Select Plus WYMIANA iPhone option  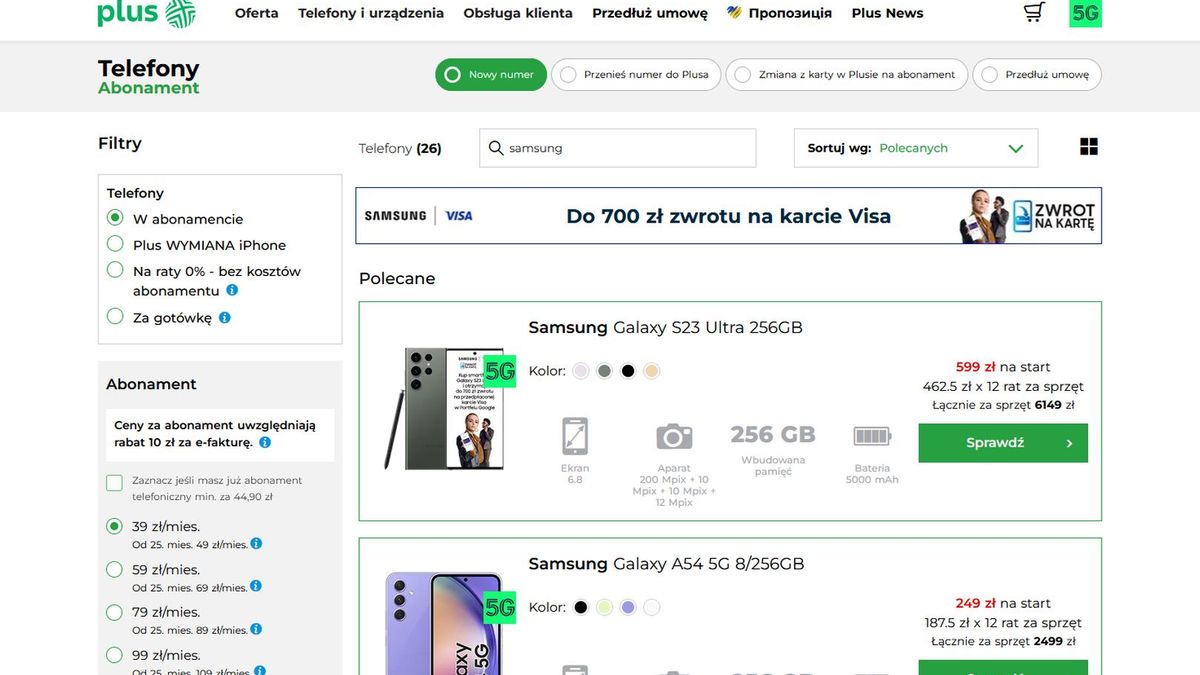coord(115,244)
